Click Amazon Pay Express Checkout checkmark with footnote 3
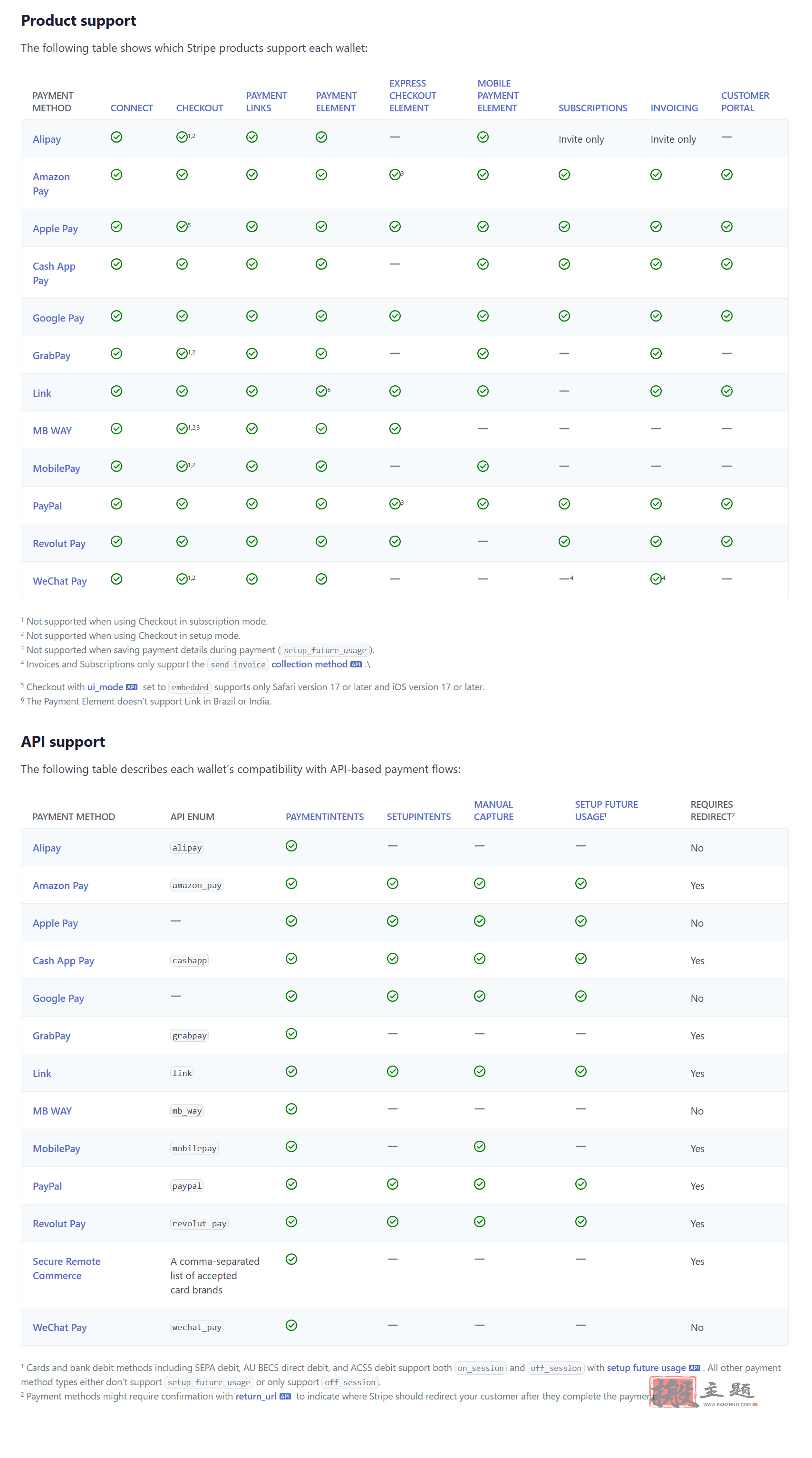The width and height of the screenshot is (812, 1458). (x=395, y=175)
